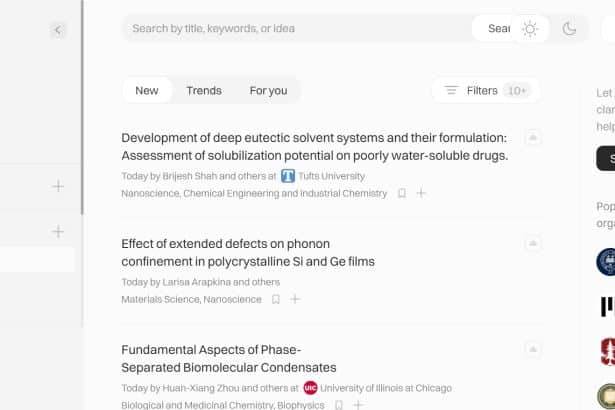The width and height of the screenshot is (615, 410).
Task: Click the search input field
Action: click(x=298, y=29)
